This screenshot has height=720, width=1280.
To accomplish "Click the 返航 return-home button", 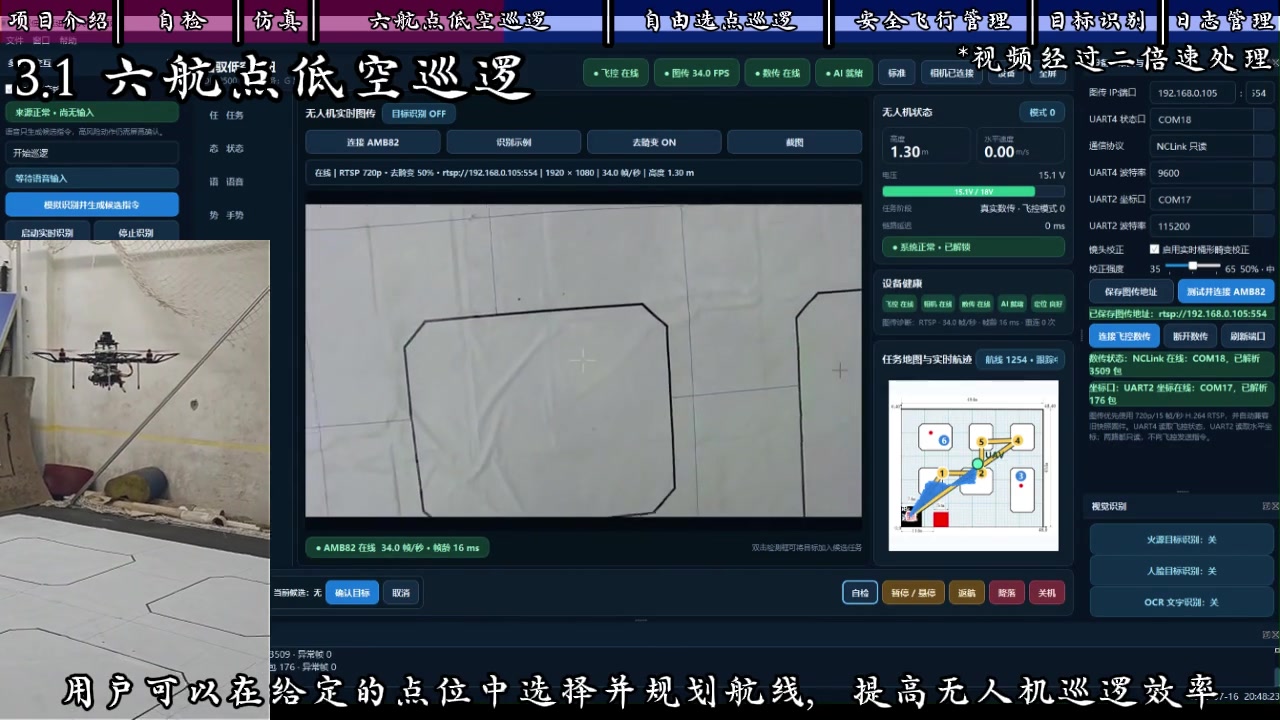I will click(967, 593).
